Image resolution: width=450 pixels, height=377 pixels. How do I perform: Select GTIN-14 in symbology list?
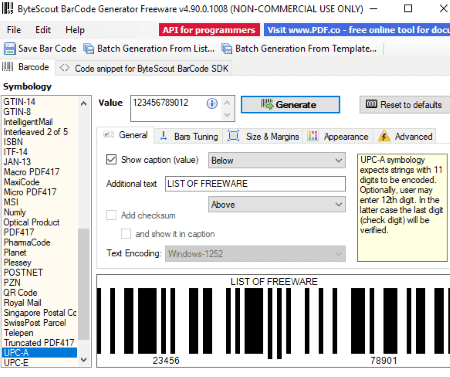pyautogui.click(x=39, y=102)
